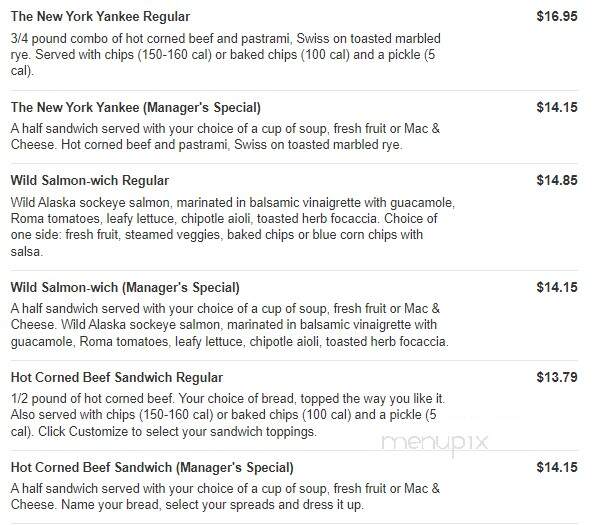Click the Yankee Manager's Special half sandwich description
This screenshot has height=525, width=614.
click(226, 137)
